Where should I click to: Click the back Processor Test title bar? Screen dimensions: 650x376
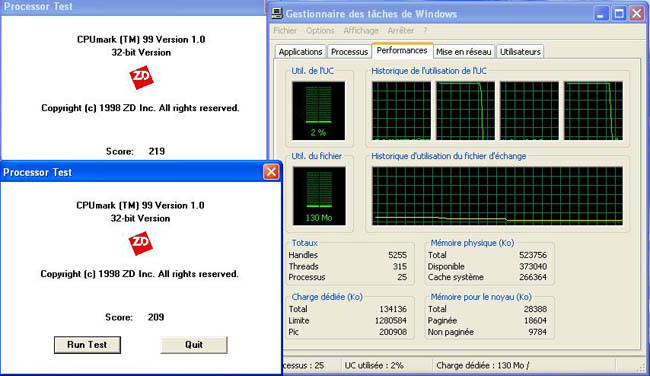click(133, 7)
